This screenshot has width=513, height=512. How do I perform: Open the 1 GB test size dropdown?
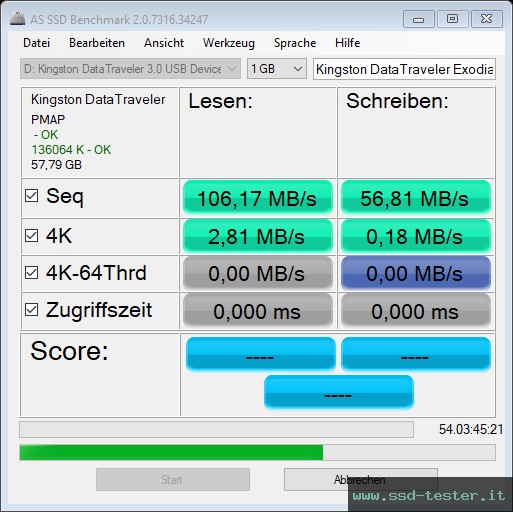(x=277, y=69)
